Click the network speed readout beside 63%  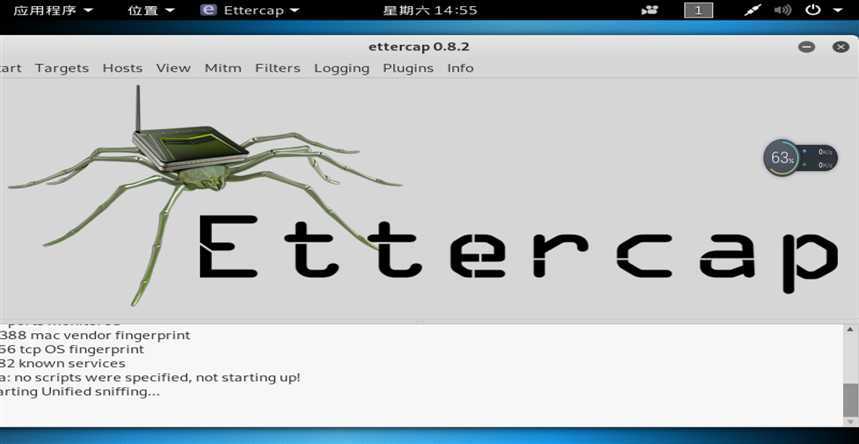coord(820,158)
